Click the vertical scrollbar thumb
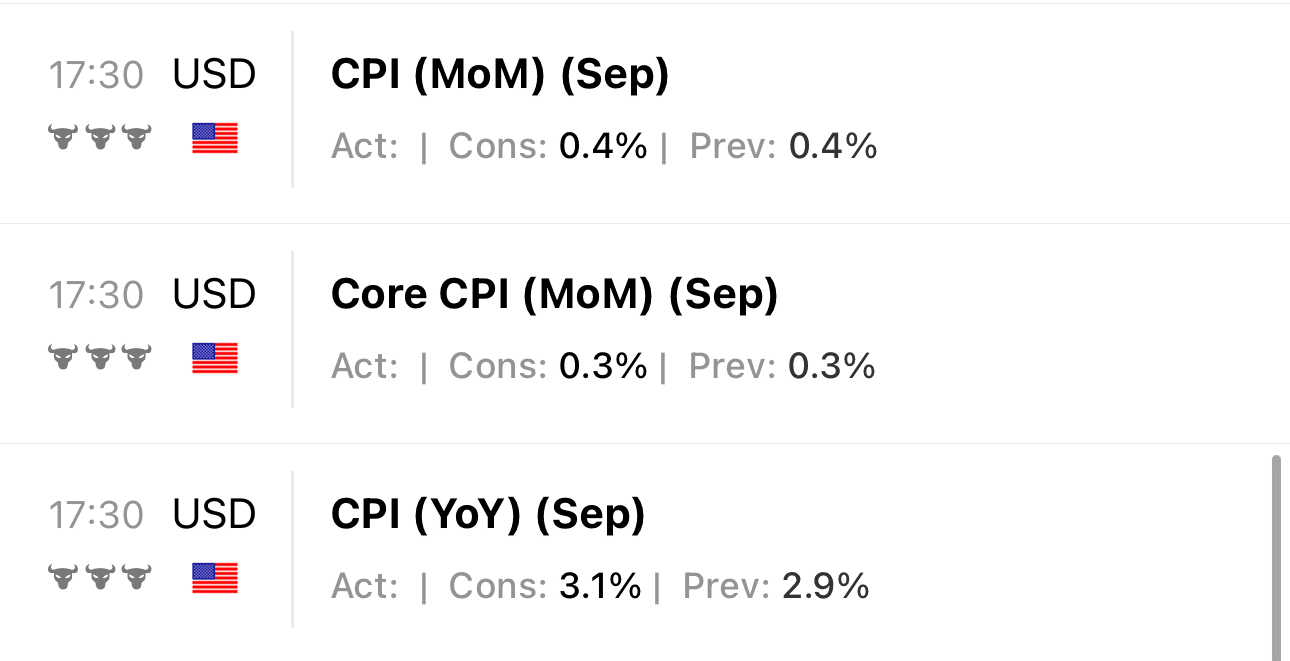Image resolution: width=1290 pixels, height=661 pixels. (x=1276, y=555)
